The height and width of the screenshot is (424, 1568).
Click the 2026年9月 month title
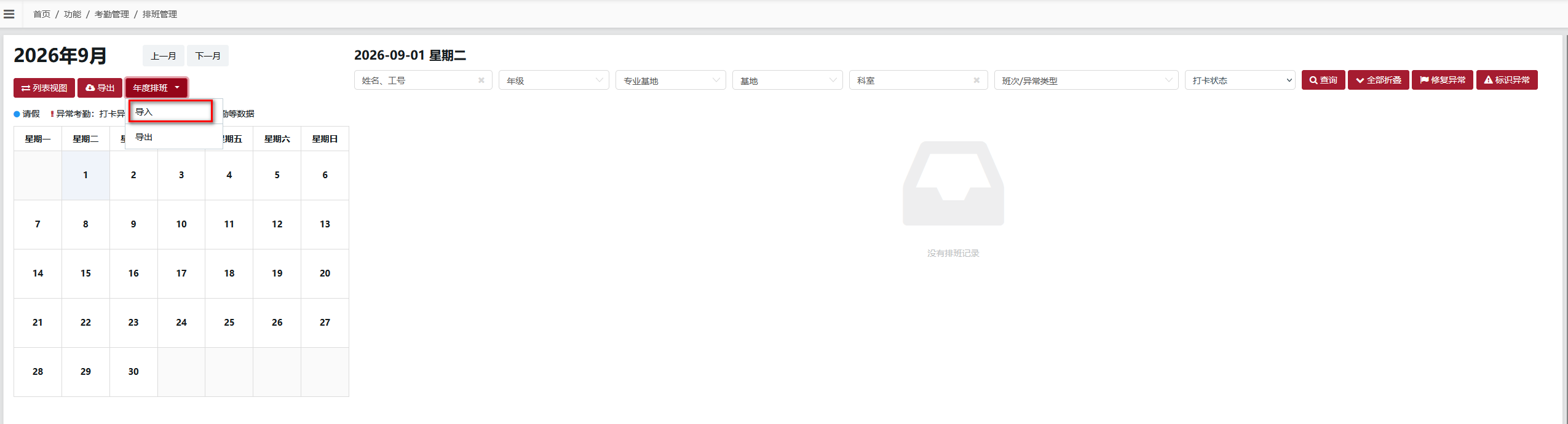click(x=60, y=56)
